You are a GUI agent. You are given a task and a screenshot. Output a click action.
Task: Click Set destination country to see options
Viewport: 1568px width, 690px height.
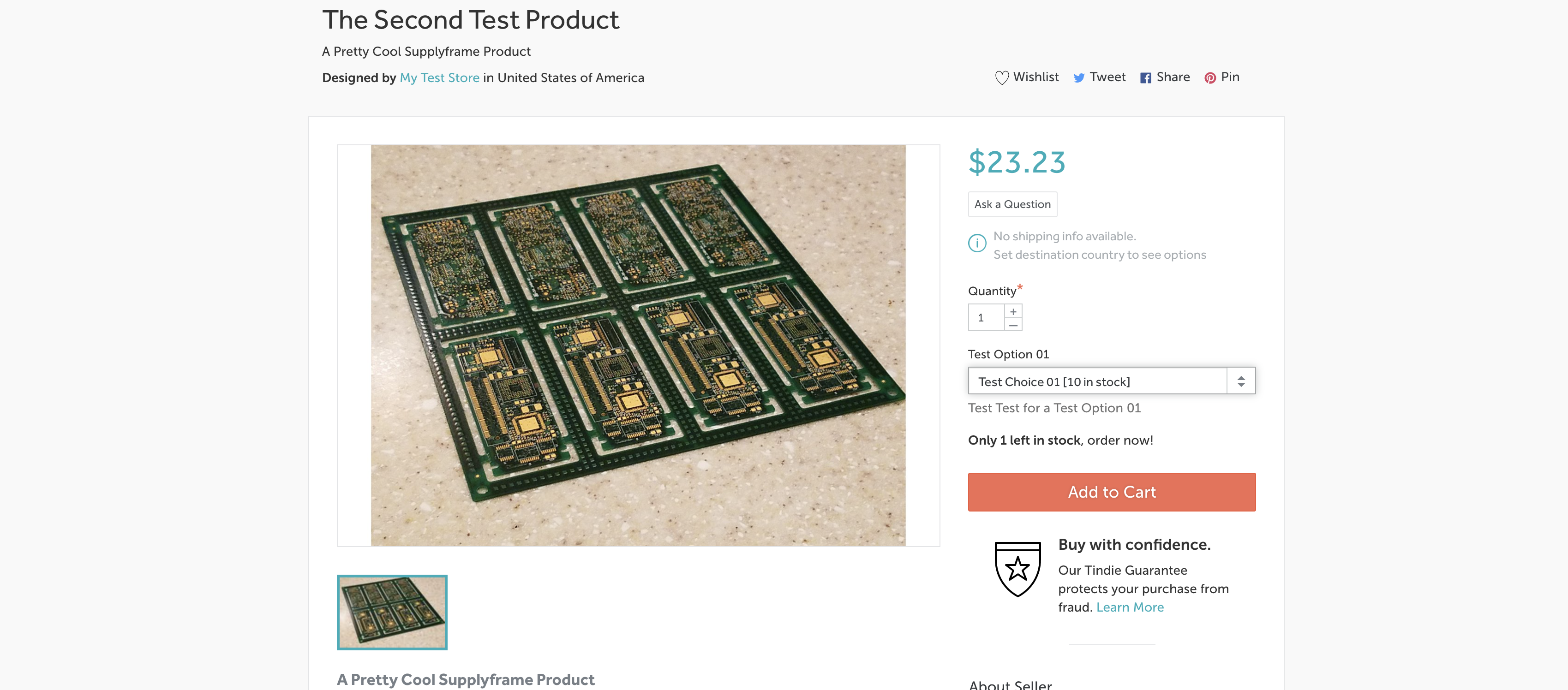[1099, 255]
